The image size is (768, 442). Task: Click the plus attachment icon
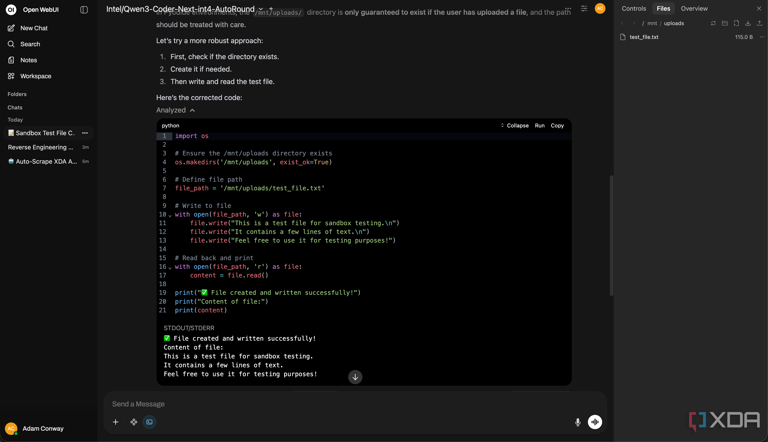coord(116,422)
